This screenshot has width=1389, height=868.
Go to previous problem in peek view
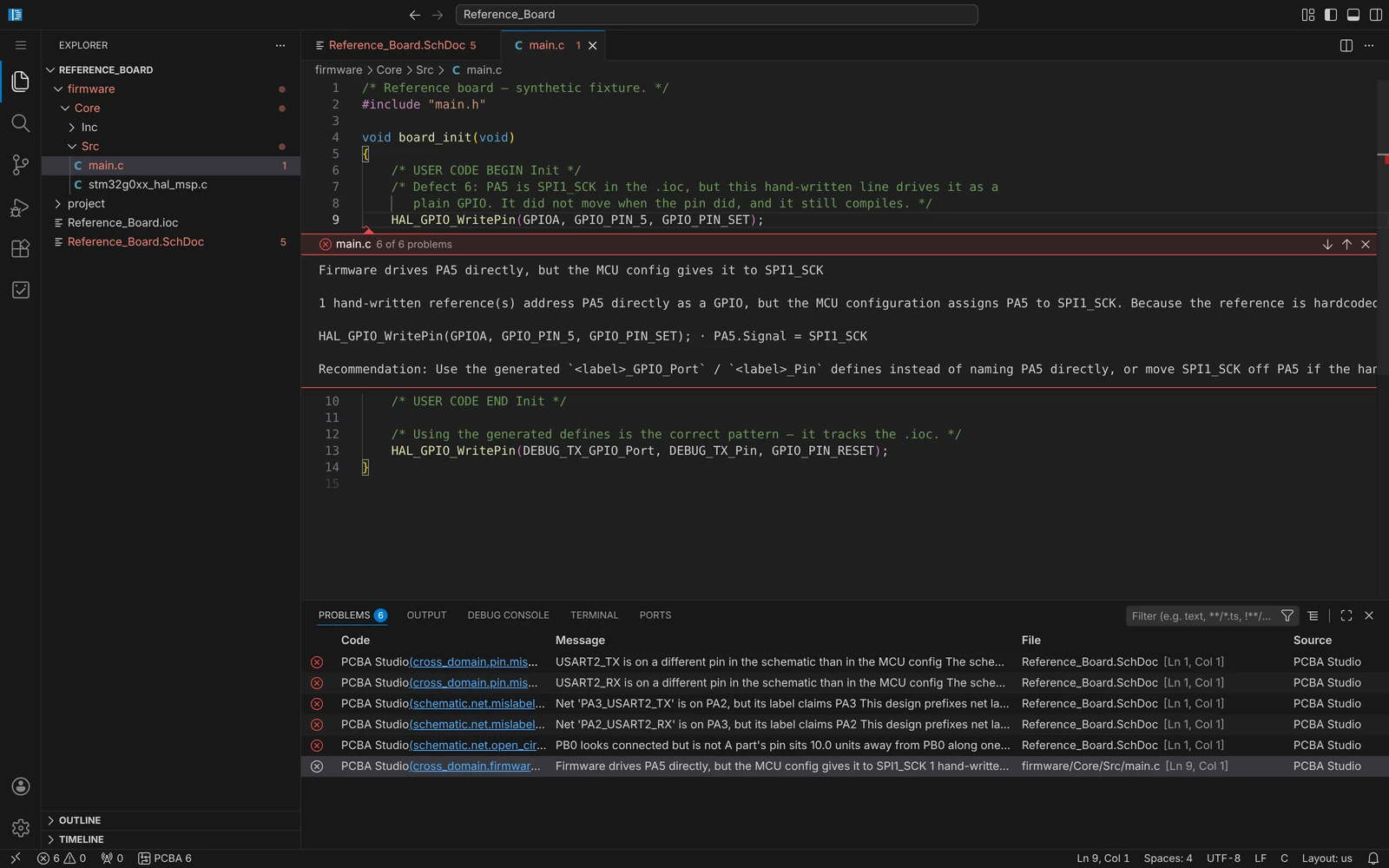tap(1346, 245)
